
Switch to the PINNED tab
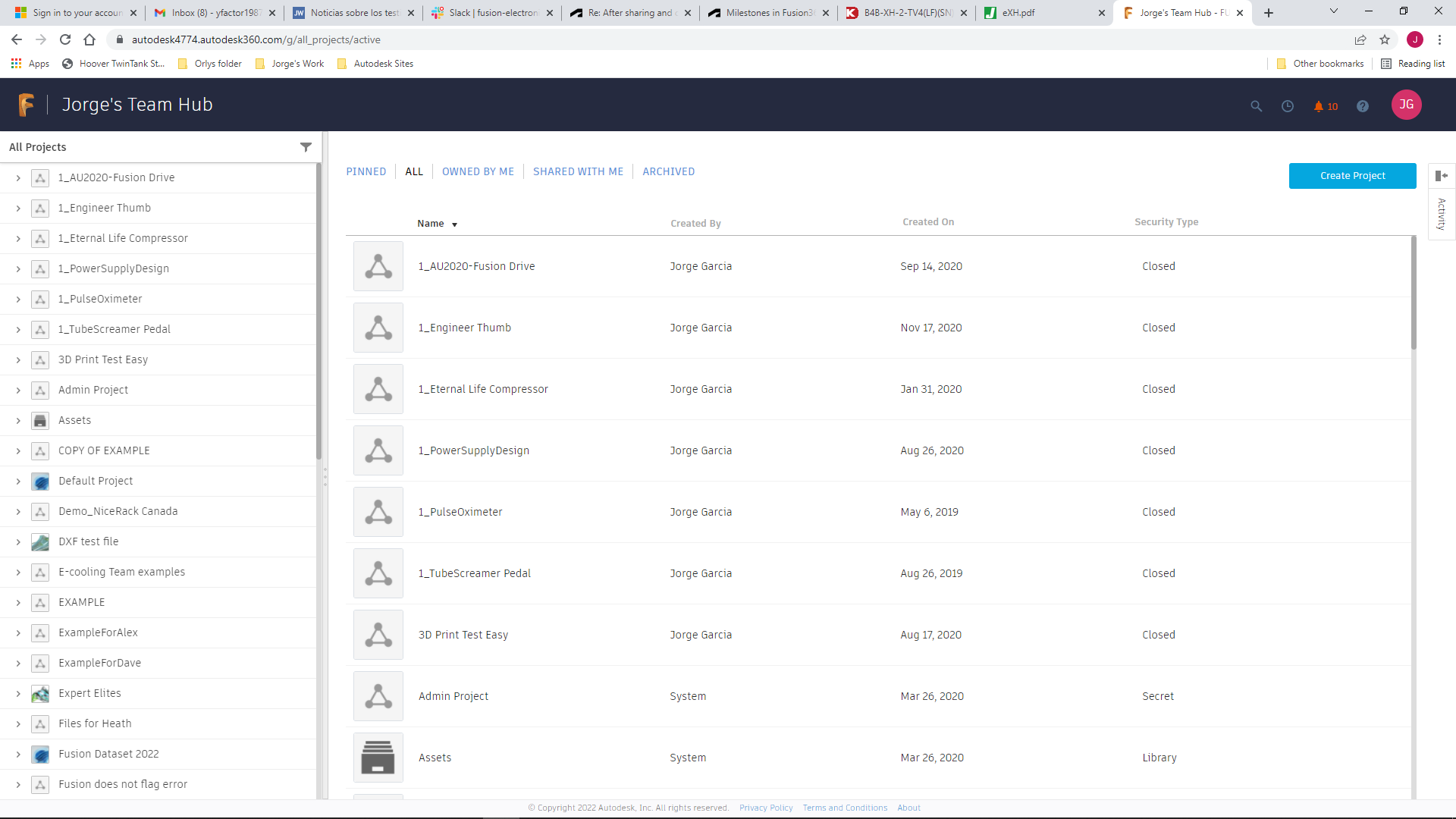[366, 171]
